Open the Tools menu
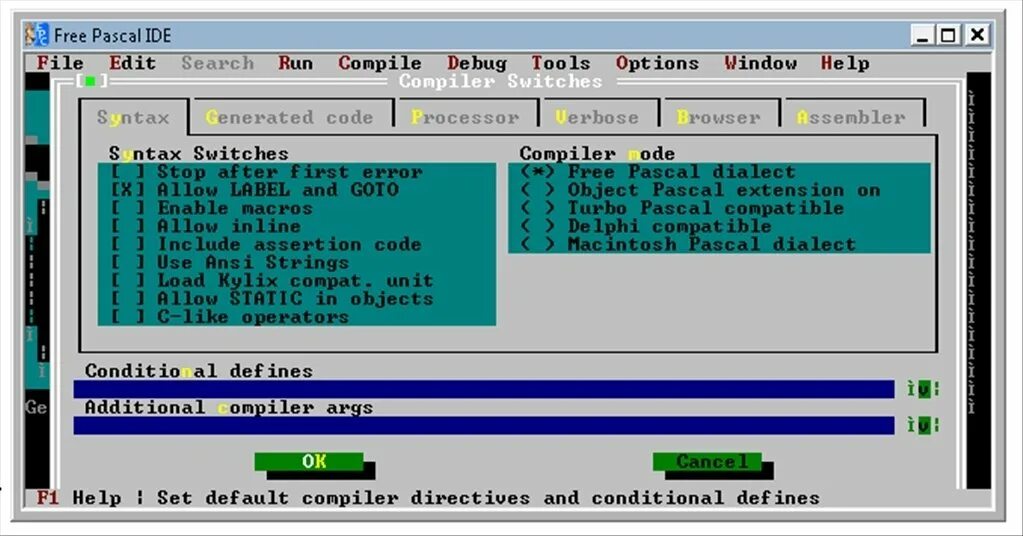This screenshot has width=1023, height=536. [560, 63]
